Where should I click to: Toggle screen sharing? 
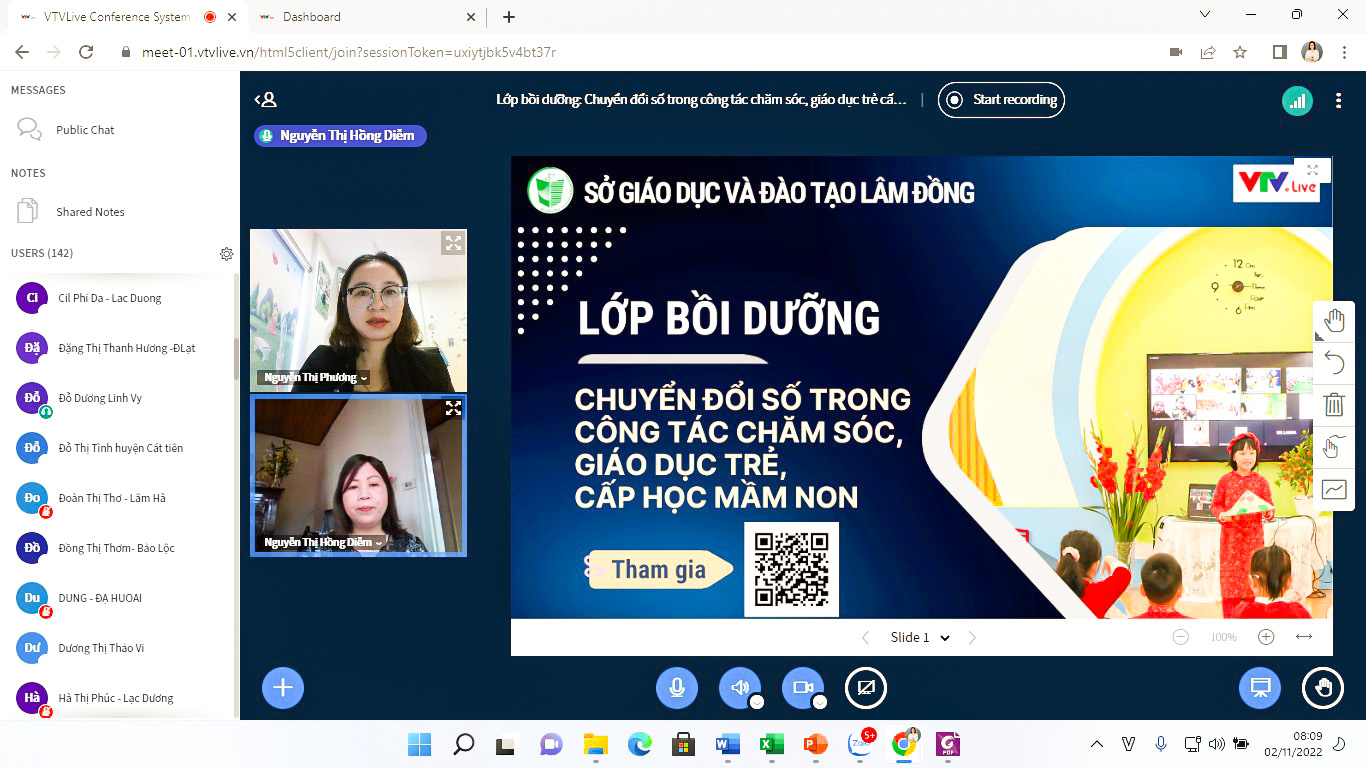866,687
